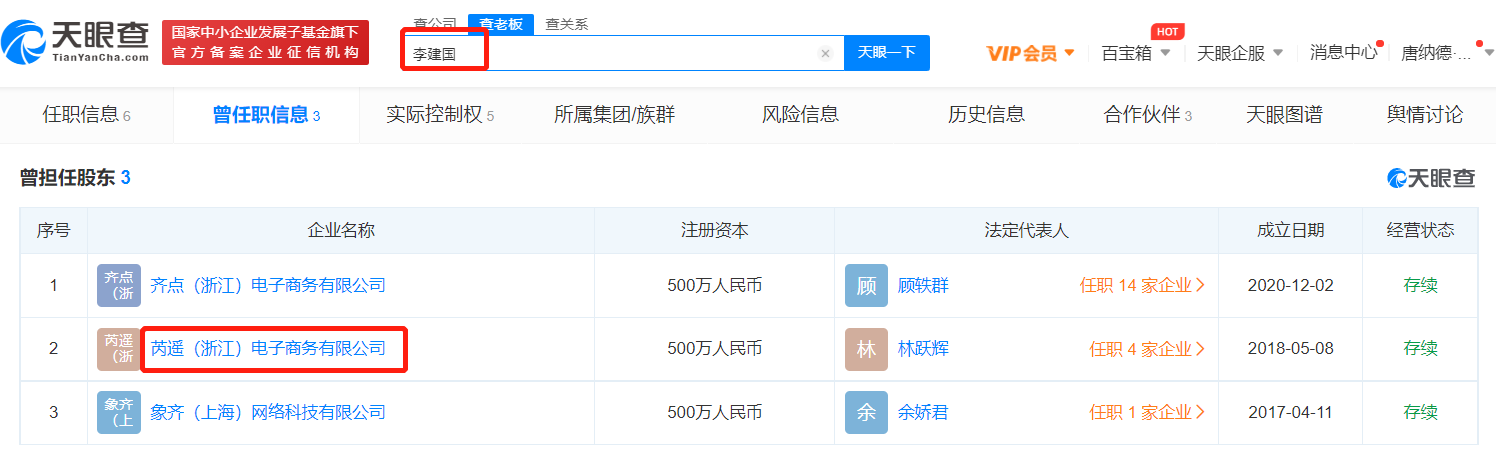Open the 所属集团/族群 tab

pyautogui.click(x=614, y=115)
